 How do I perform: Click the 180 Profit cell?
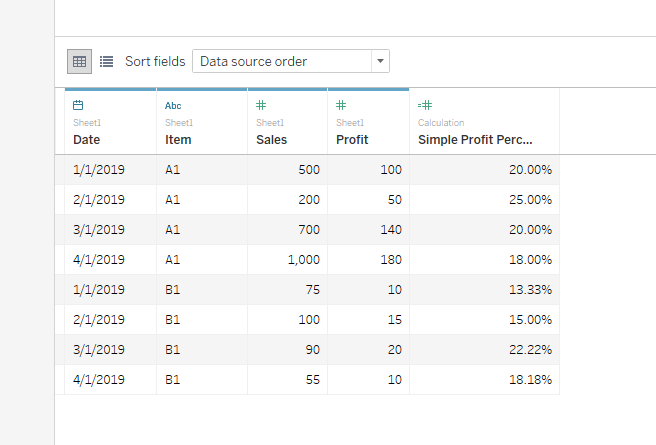point(390,260)
